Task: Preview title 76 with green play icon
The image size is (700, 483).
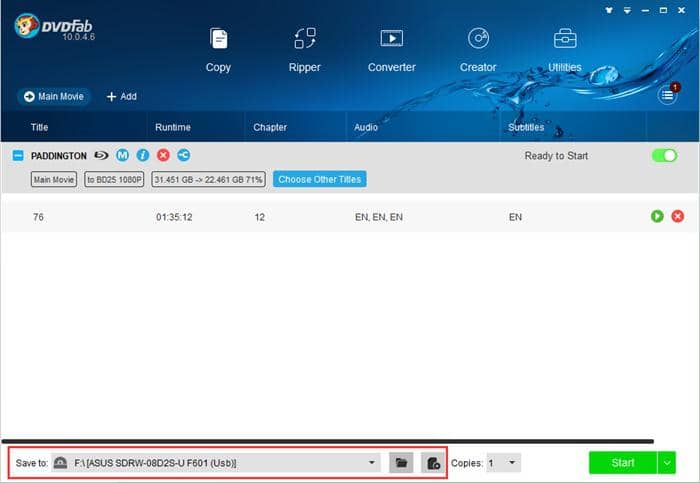Action: pos(657,216)
